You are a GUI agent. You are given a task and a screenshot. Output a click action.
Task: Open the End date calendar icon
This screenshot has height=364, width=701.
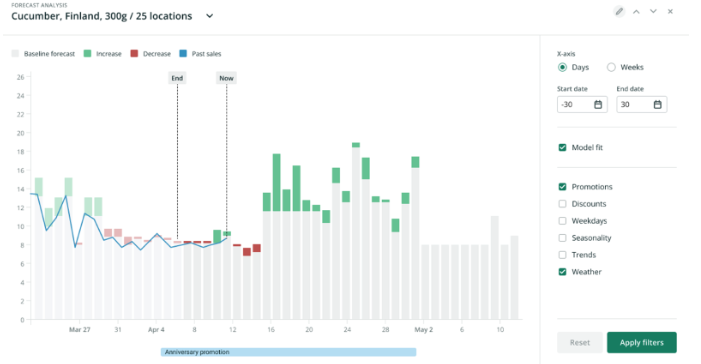657,105
